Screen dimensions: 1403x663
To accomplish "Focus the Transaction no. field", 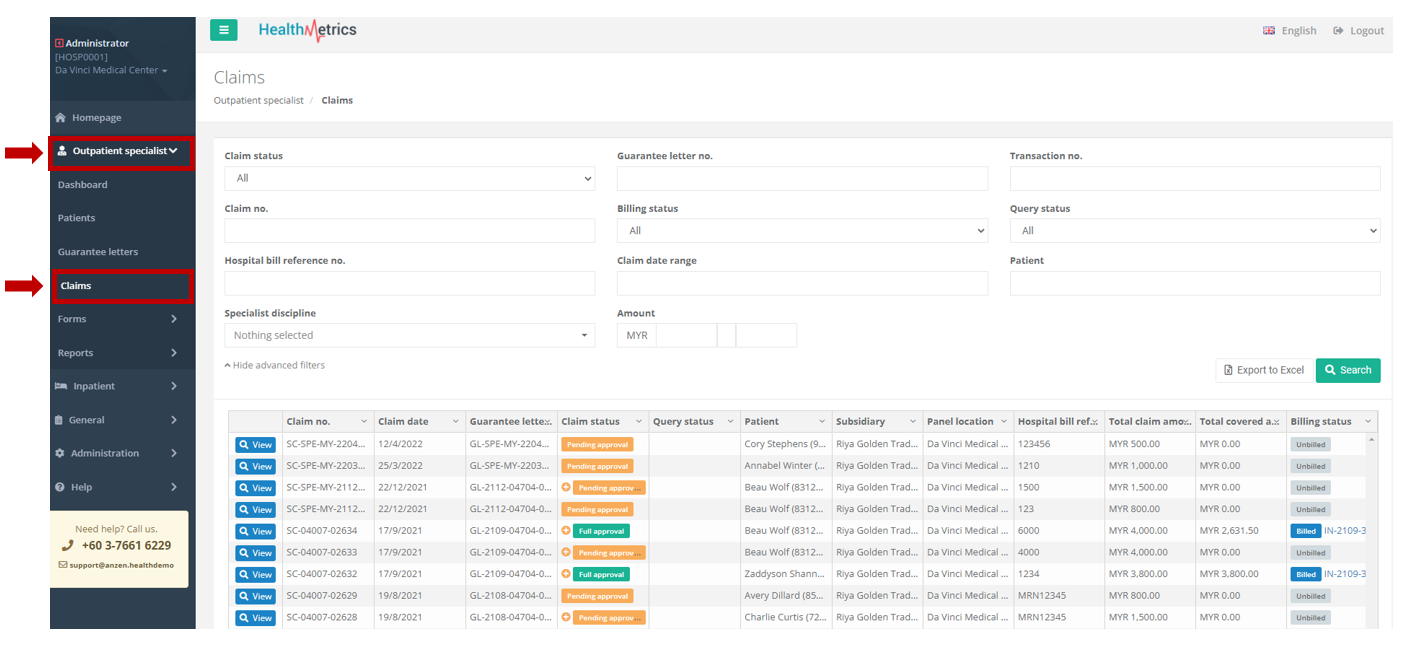I will [x=1195, y=178].
